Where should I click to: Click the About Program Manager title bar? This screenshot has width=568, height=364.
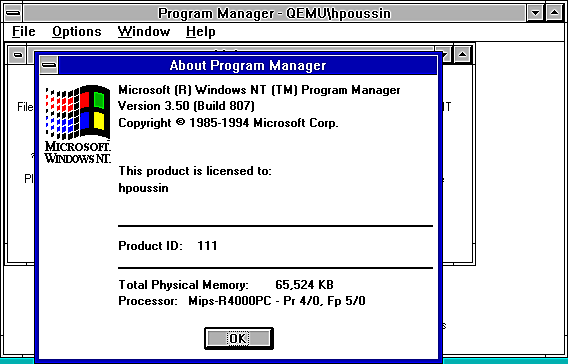click(248, 65)
